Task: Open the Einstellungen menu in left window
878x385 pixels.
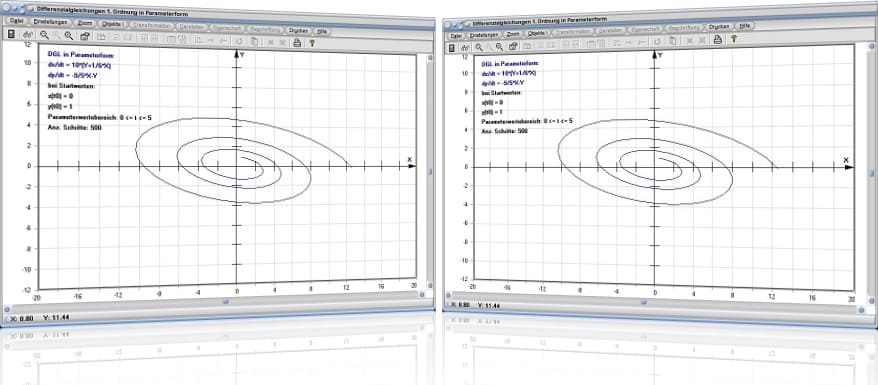Action: [x=50, y=22]
